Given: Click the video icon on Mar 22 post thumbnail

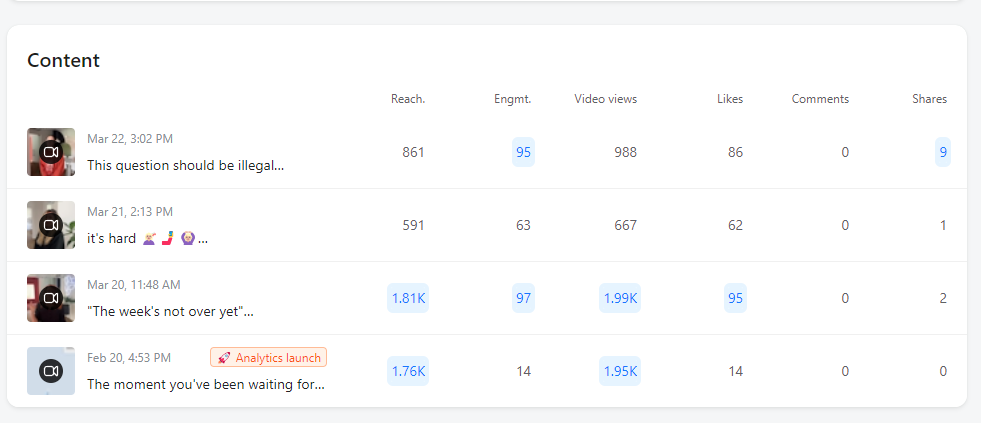Looking at the screenshot, I should click(x=51, y=152).
